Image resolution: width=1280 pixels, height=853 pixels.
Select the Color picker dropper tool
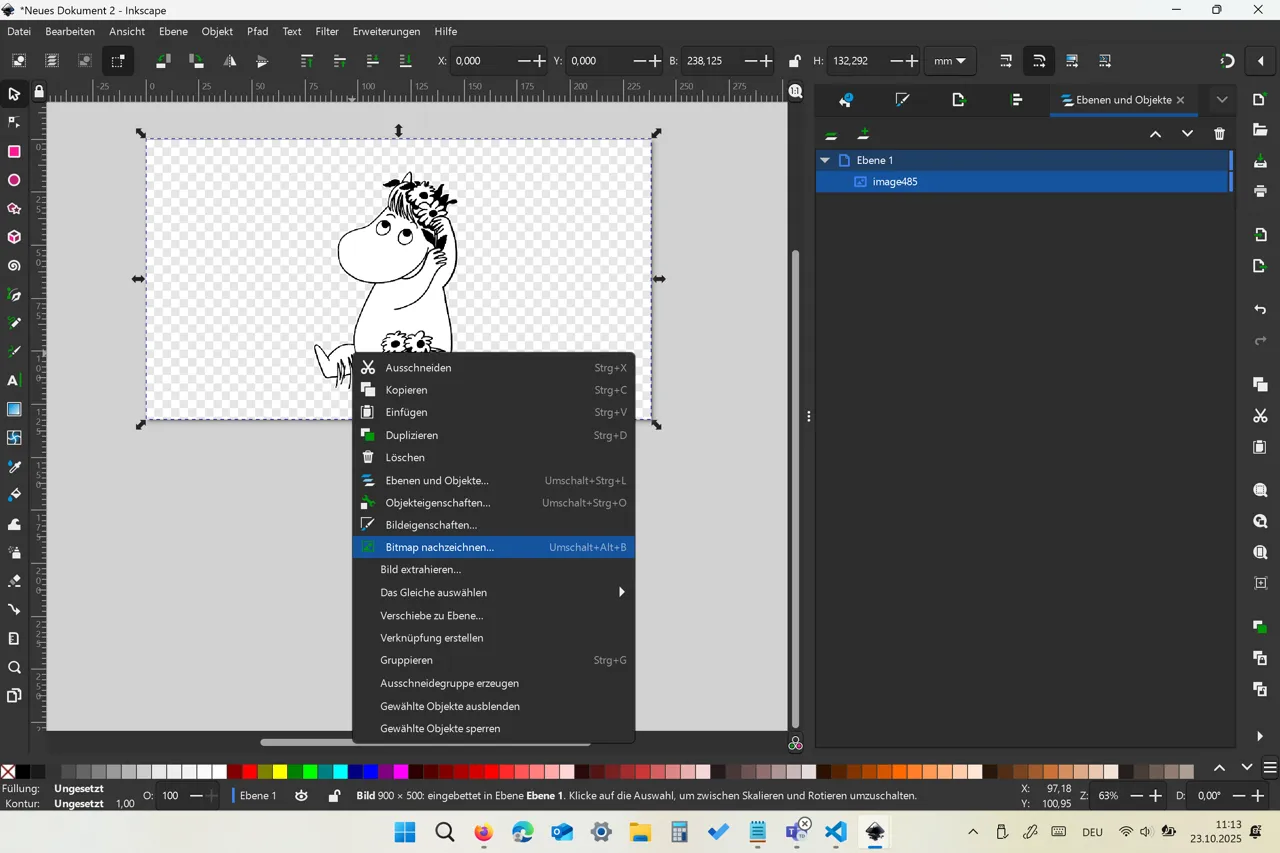point(14,467)
